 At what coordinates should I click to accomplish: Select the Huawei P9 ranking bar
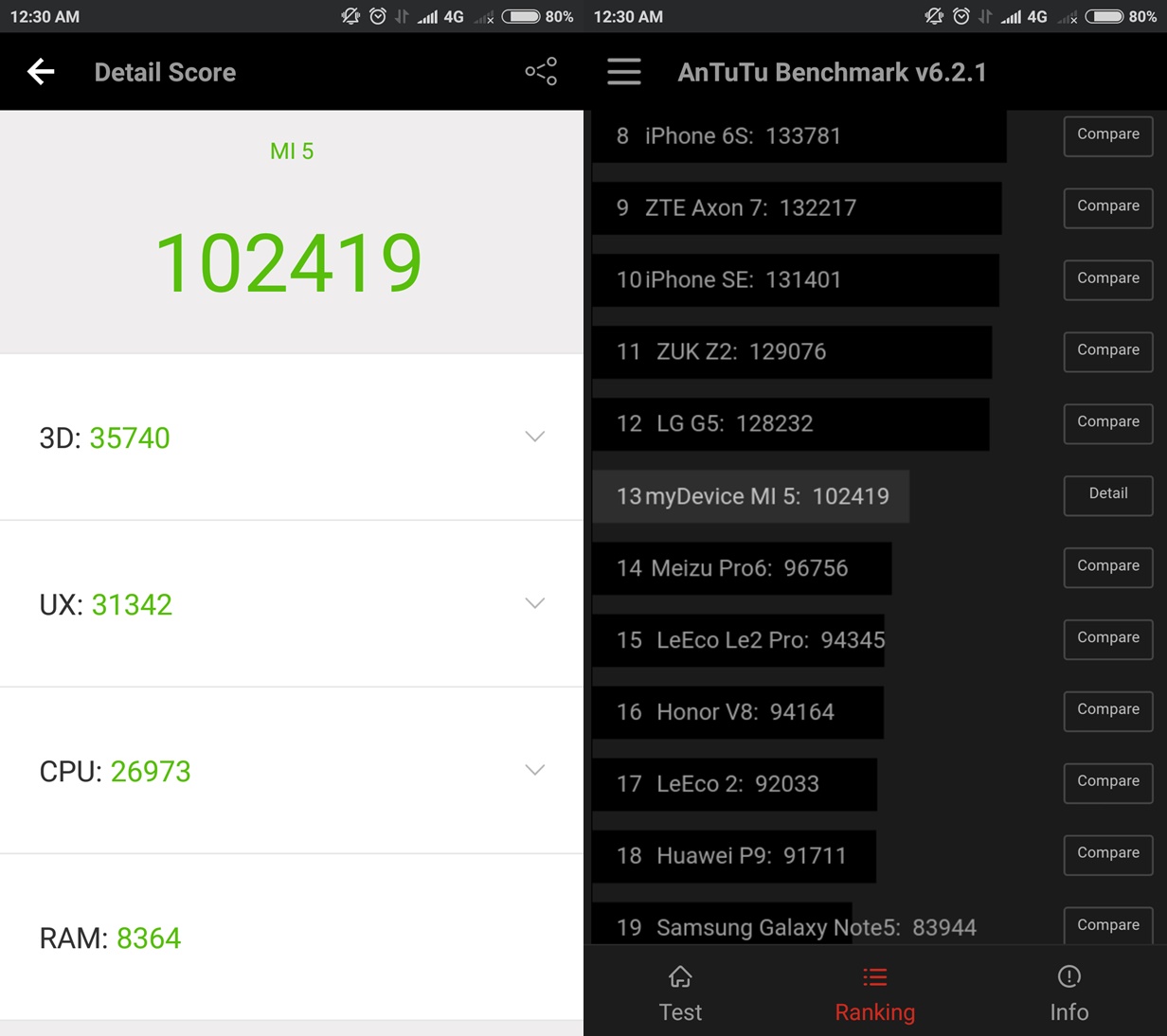coord(734,856)
